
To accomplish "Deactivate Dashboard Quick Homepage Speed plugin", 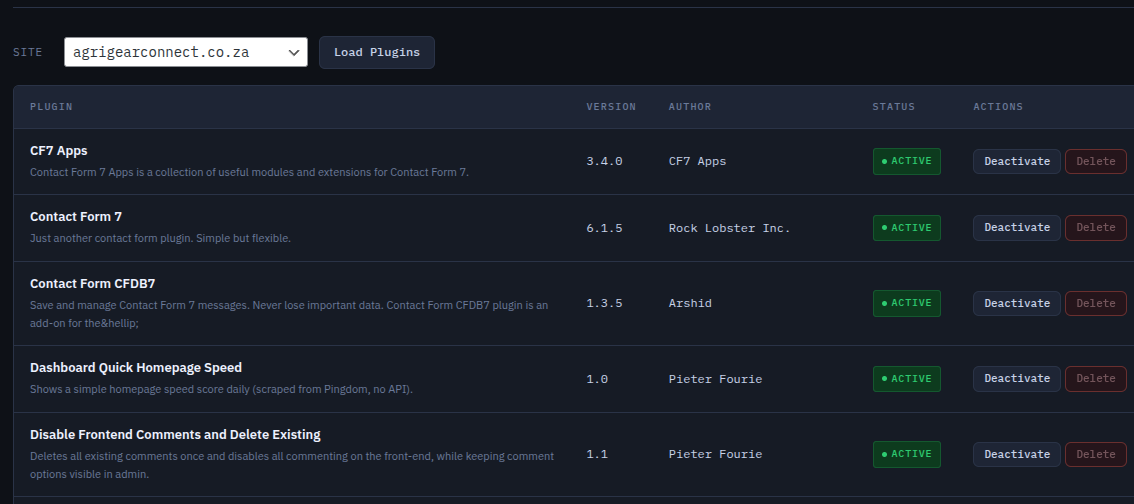I will (x=1017, y=379).
